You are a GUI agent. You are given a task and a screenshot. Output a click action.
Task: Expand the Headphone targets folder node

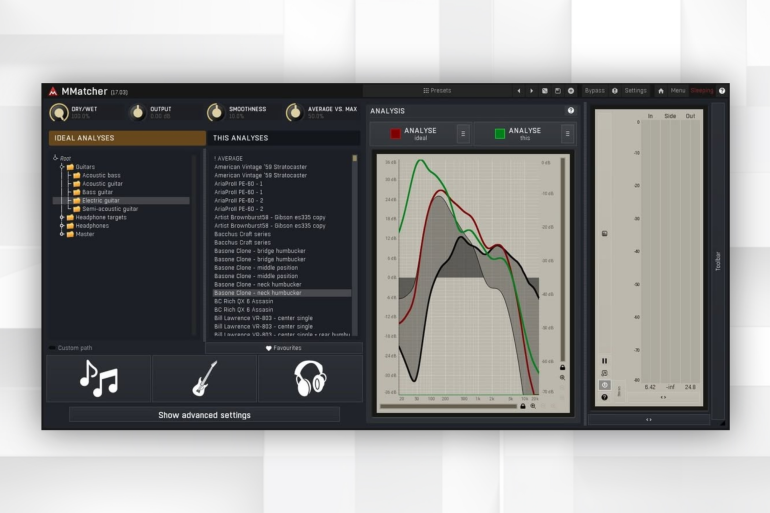pyautogui.click(x=62, y=217)
